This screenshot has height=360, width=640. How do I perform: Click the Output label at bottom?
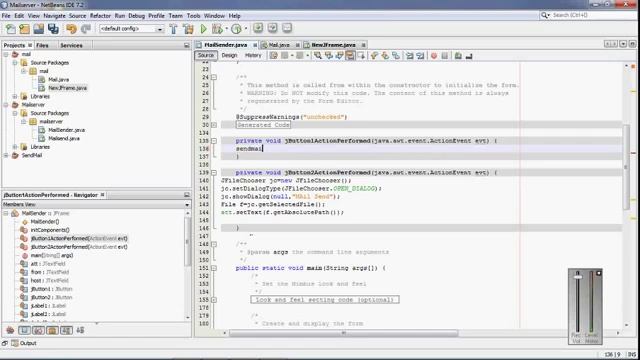point(28,343)
